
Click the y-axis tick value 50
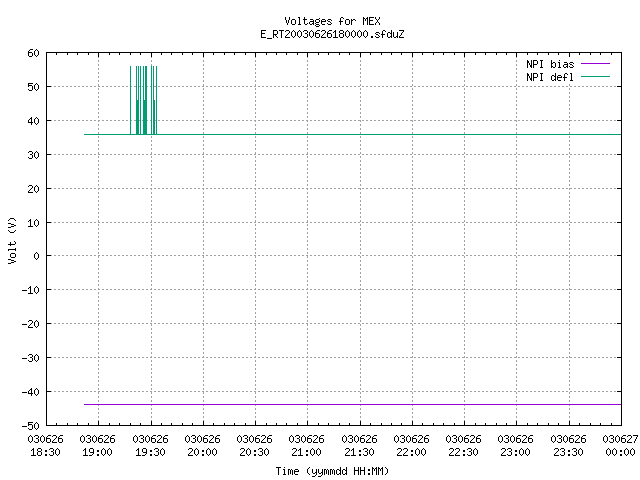coord(33,87)
